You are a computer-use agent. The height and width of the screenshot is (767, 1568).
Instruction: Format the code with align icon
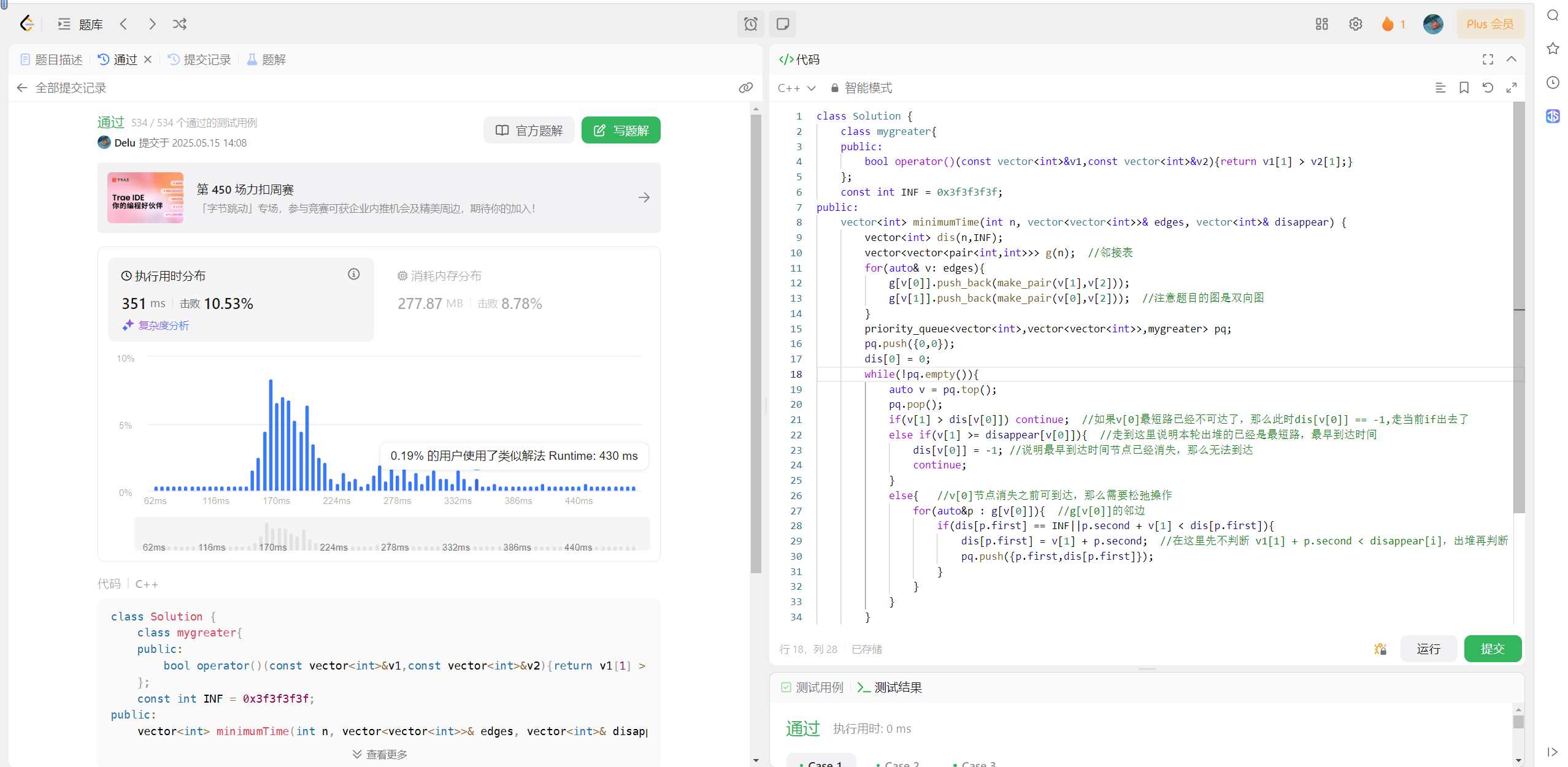click(x=1440, y=88)
